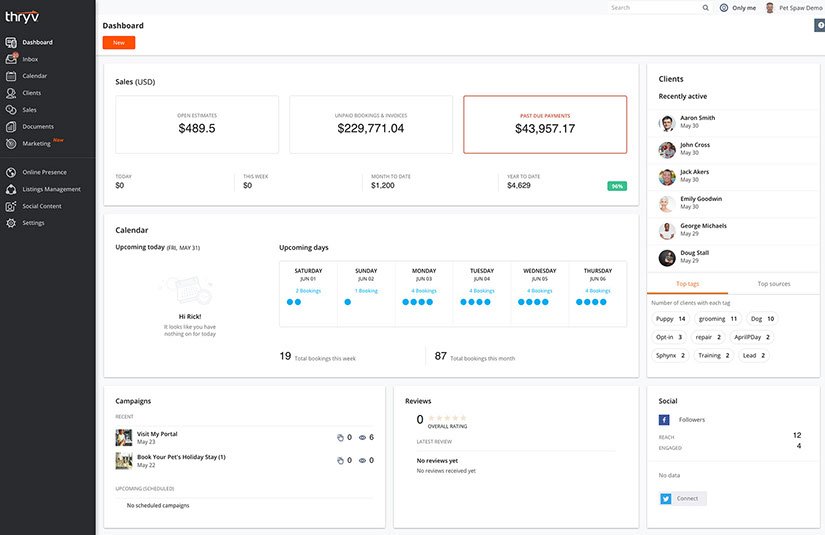
Task: Open Clients via its sidebar icon
Action: [x=11, y=93]
